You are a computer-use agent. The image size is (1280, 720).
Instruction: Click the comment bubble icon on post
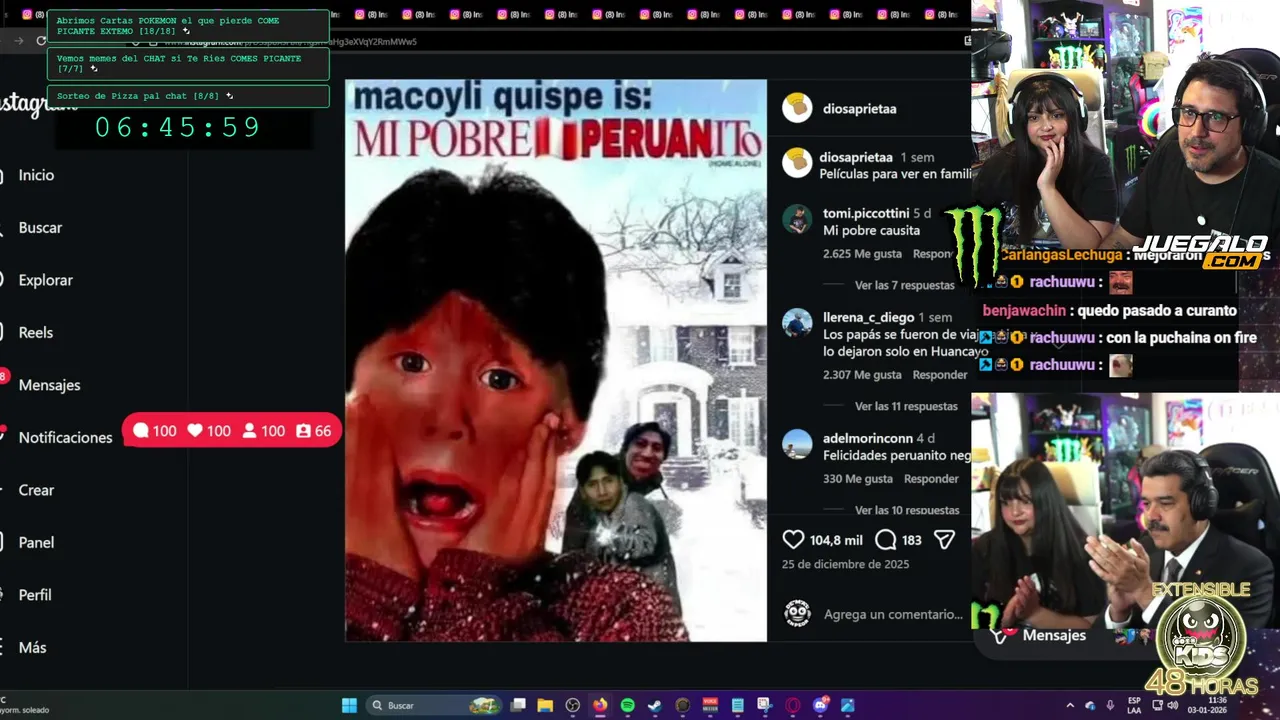click(x=886, y=540)
